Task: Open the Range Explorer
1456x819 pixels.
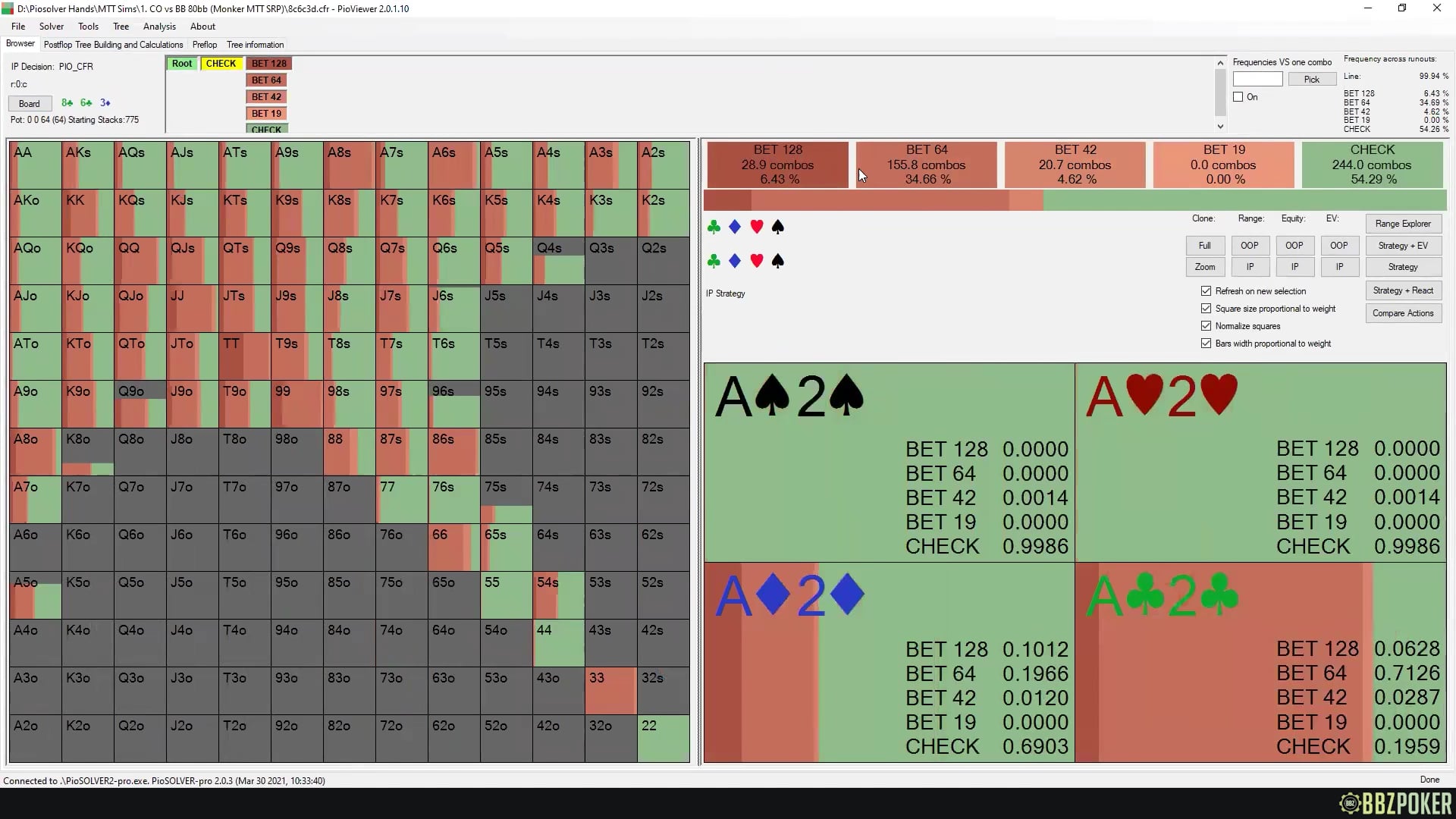Action: coord(1402,224)
